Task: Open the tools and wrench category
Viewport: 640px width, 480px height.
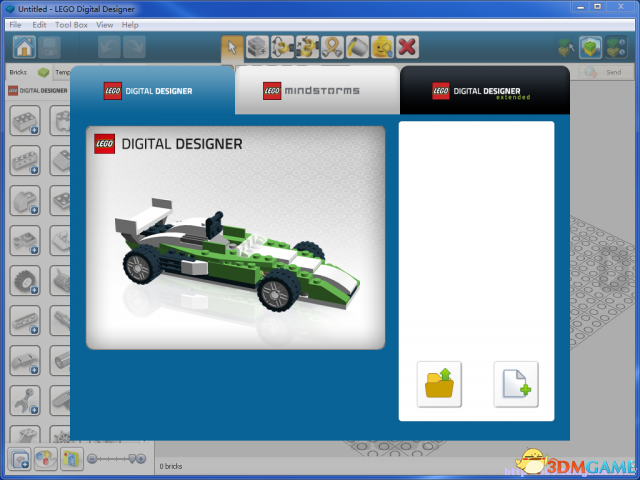Action: 25,401
